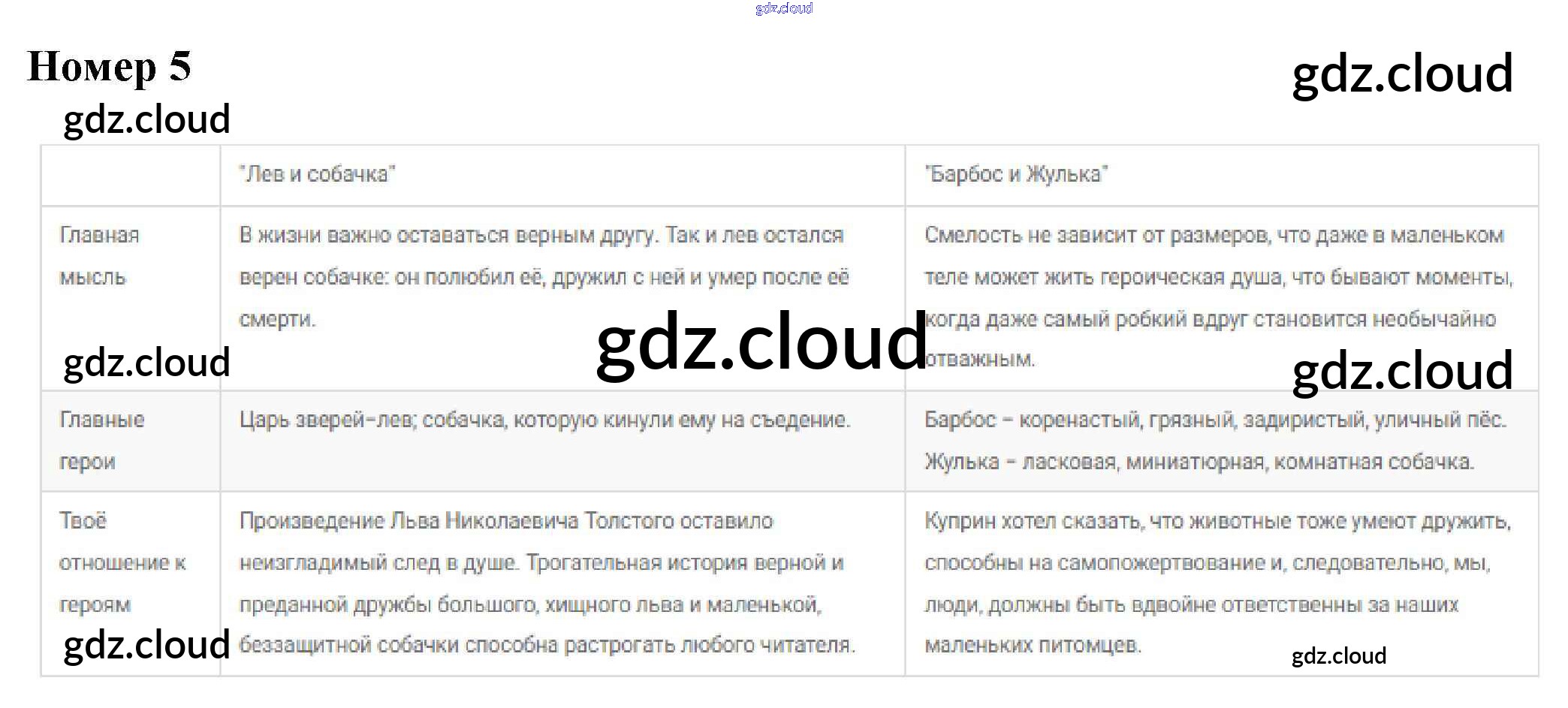The height and width of the screenshot is (708, 1568).
Task: Click the description of Барбос and Жулька characters
Action: pos(1215,440)
